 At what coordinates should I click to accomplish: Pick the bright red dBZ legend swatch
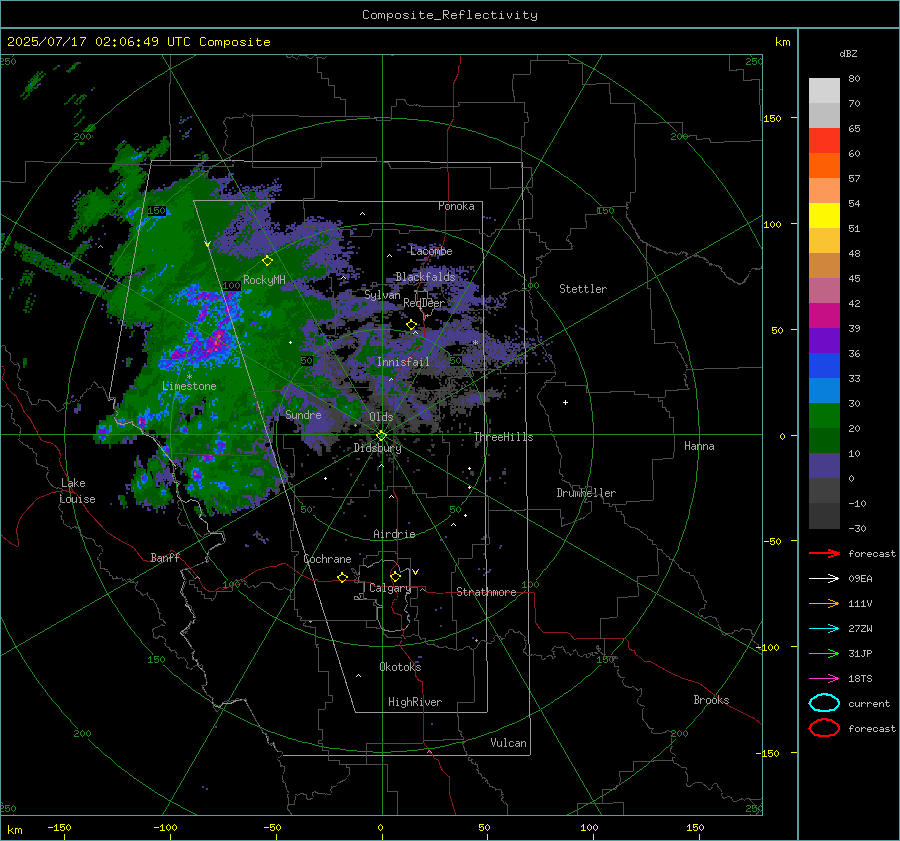[x=824, y=141]
